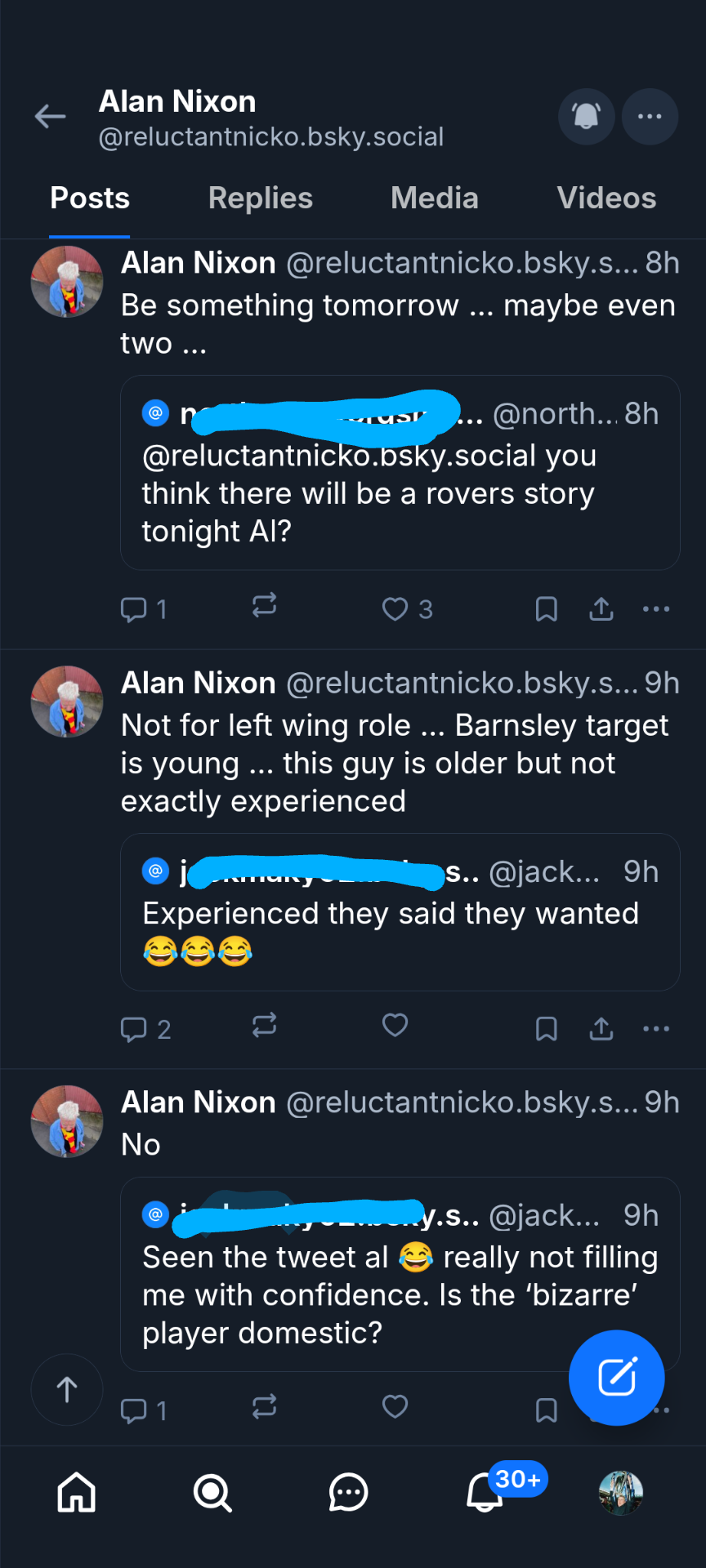Screen dimensions: 706x1568
Task: Repost the "Be something tomorrow" post
Action: point(264,606)
